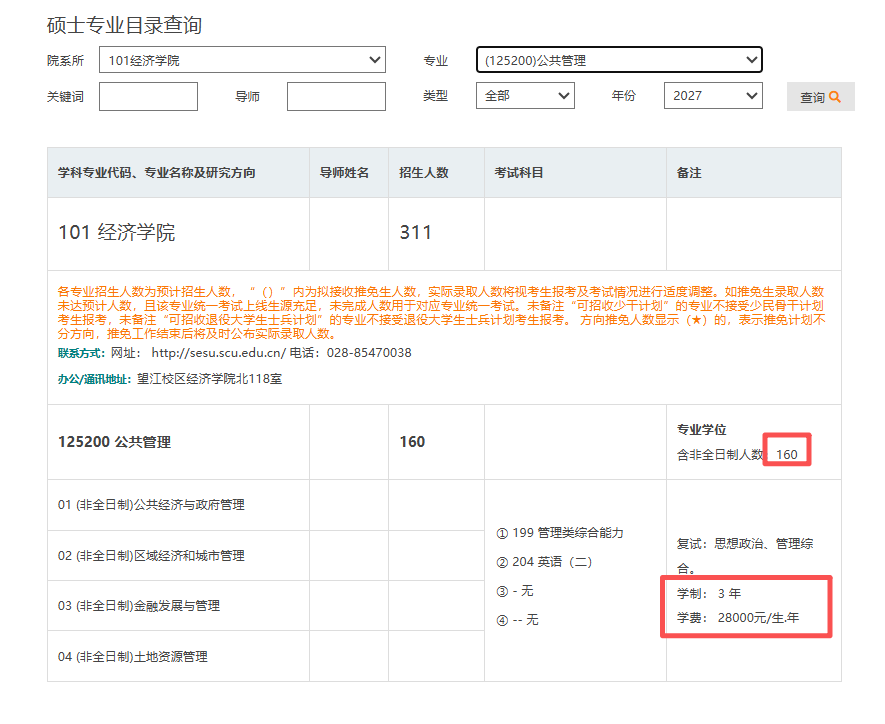Image resolution: width=885 pixels, height=724 pixels.
Task: Click the 311 enrollment number
Action: click(415, 232)
